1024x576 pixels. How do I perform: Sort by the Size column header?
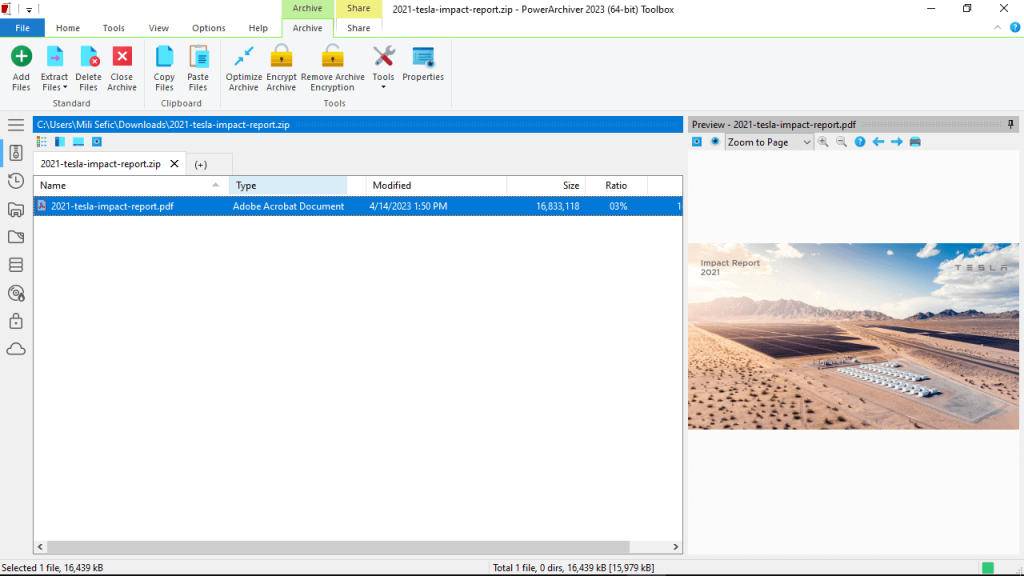click(546, 185)
